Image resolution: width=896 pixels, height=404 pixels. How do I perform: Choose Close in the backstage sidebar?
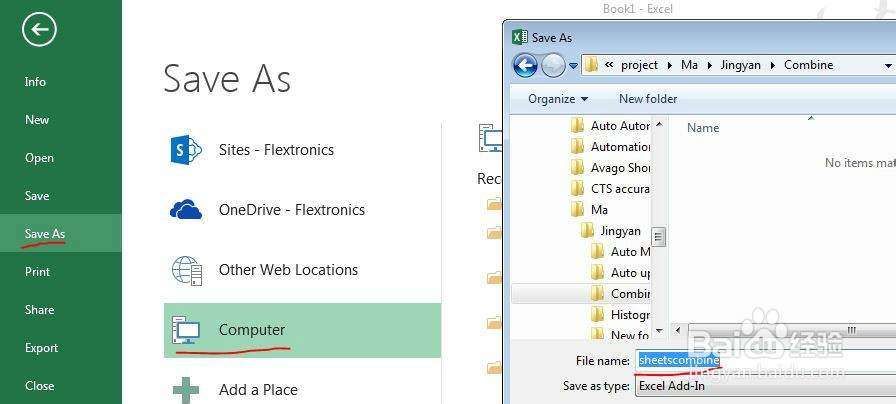coord(39,386)
